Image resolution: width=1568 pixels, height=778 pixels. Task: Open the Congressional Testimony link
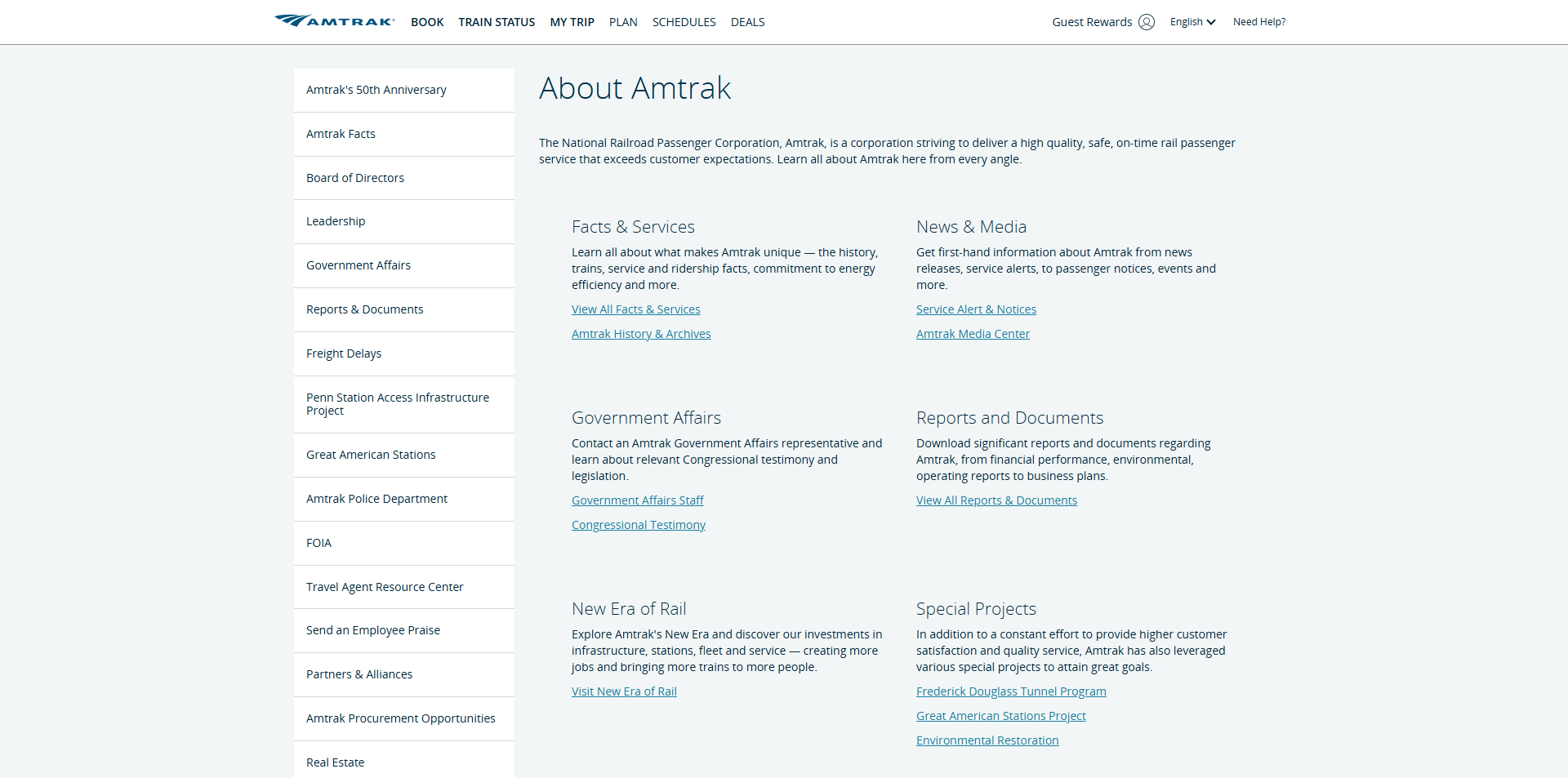[x=638, y=525]
